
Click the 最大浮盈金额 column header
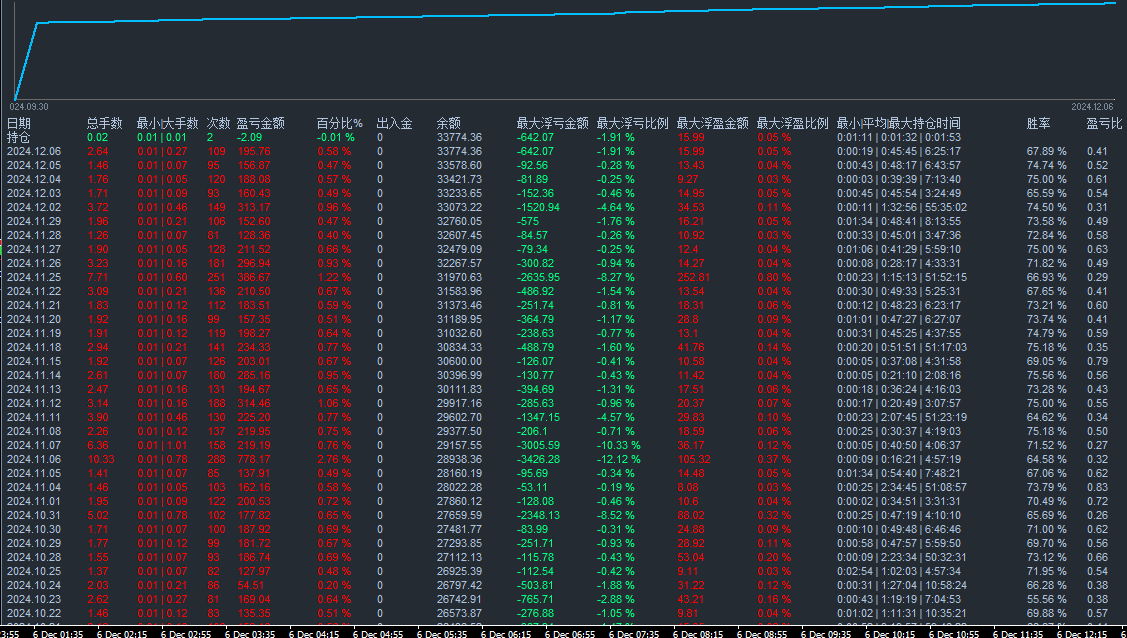712,124
